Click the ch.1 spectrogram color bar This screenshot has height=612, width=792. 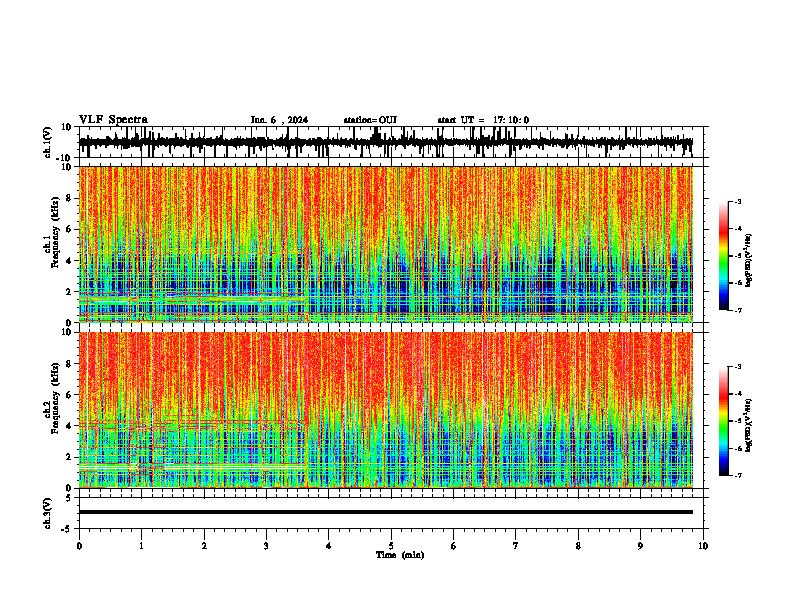[x=723, y=256]
